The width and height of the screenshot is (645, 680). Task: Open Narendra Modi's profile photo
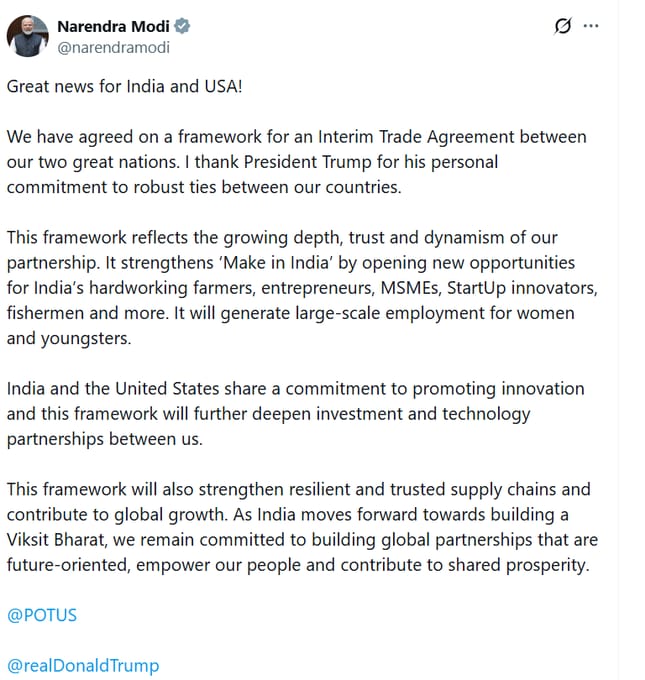click(x=28, y=36)
